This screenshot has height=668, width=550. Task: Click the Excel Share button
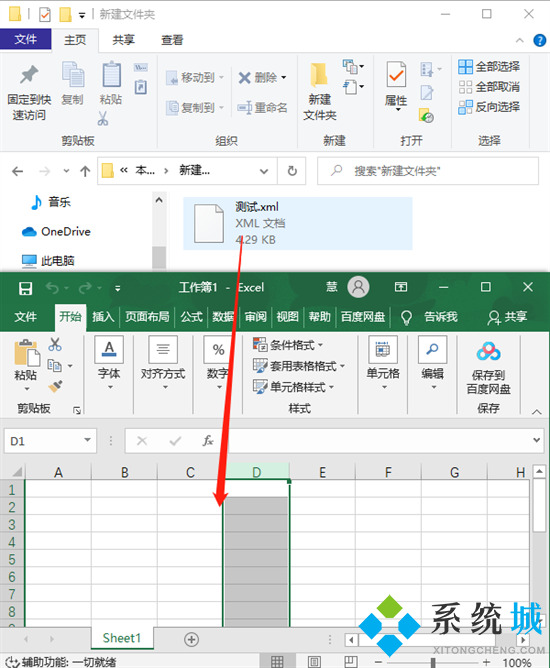click(x=507, y=317)
